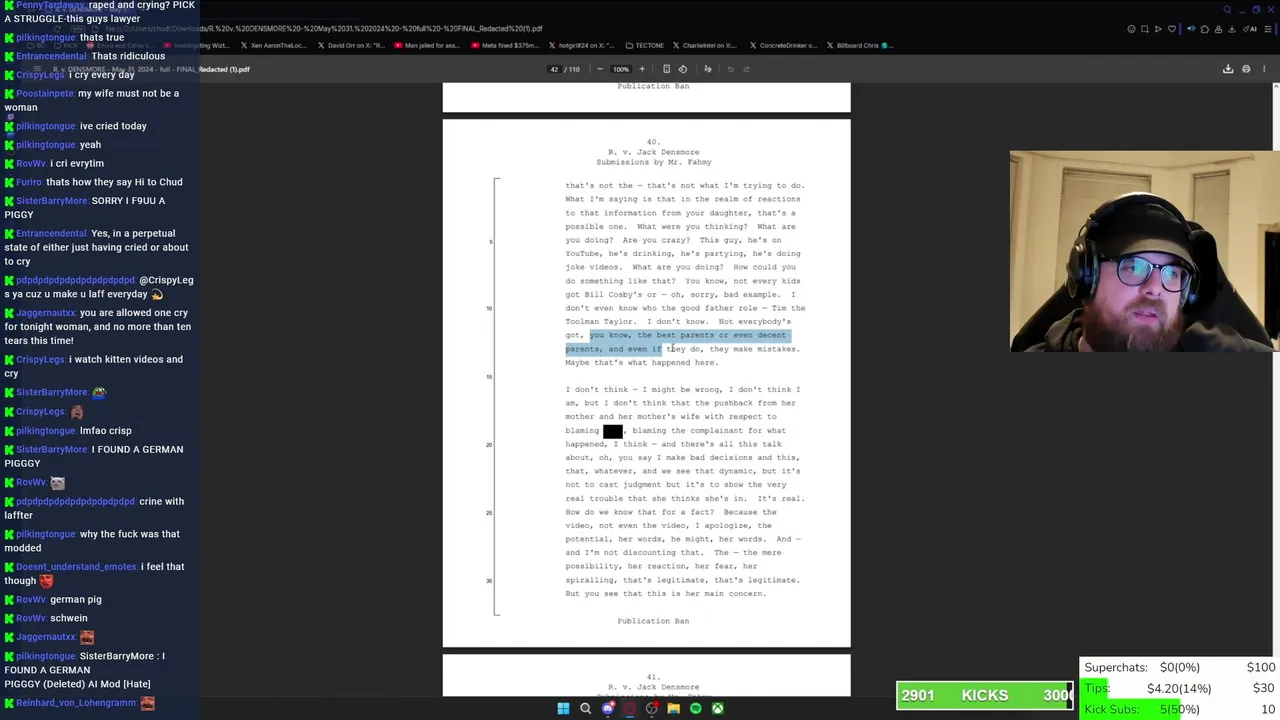Click the snapshot square icon in address bar

1145,29
